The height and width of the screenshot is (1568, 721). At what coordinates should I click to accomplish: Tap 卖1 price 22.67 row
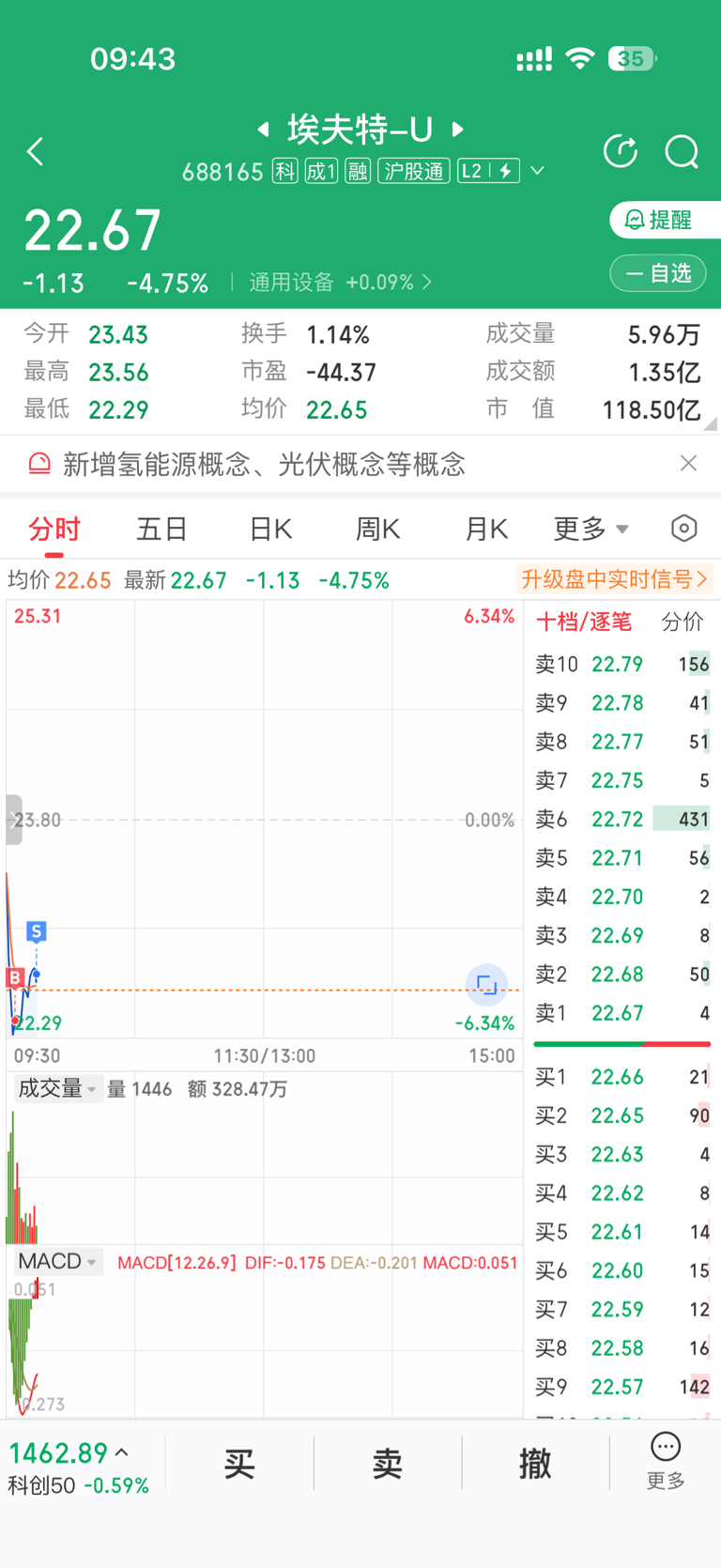pos(621,1013)
